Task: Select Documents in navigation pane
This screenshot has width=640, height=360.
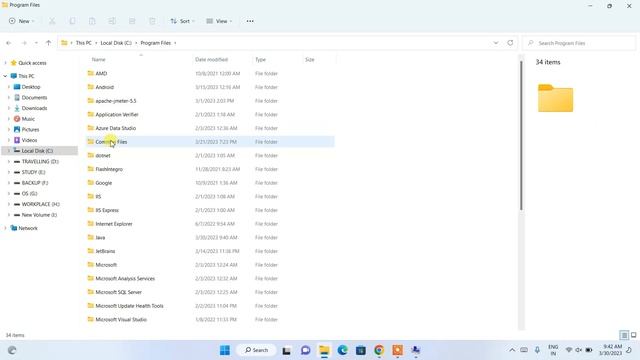Action: (34, 98)
